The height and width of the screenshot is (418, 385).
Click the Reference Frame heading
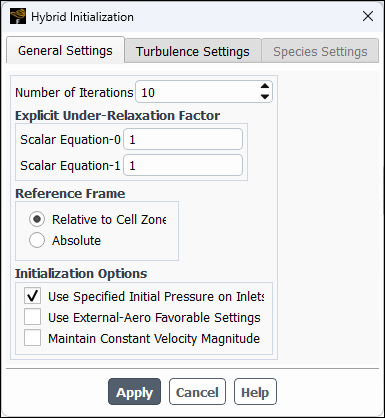70,194
